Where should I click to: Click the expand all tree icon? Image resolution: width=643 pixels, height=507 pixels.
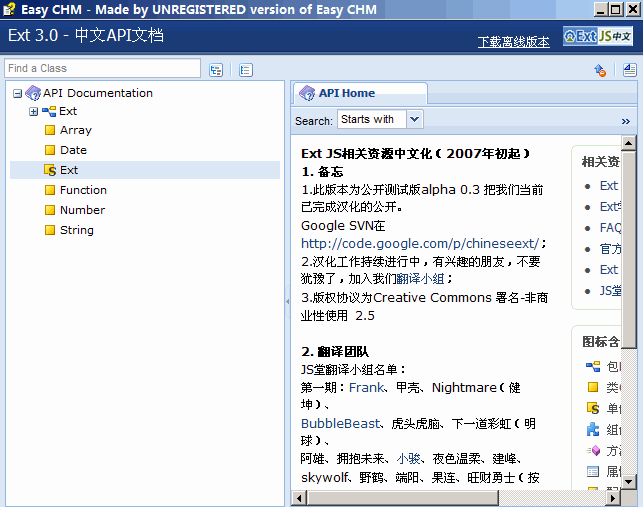[216, 70]
